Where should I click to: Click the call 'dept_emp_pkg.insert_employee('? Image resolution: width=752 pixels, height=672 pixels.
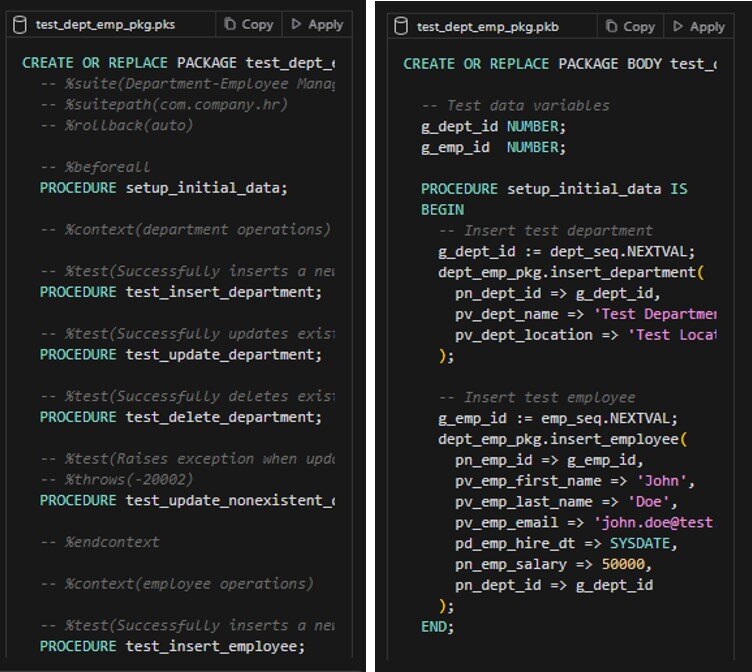563,439
